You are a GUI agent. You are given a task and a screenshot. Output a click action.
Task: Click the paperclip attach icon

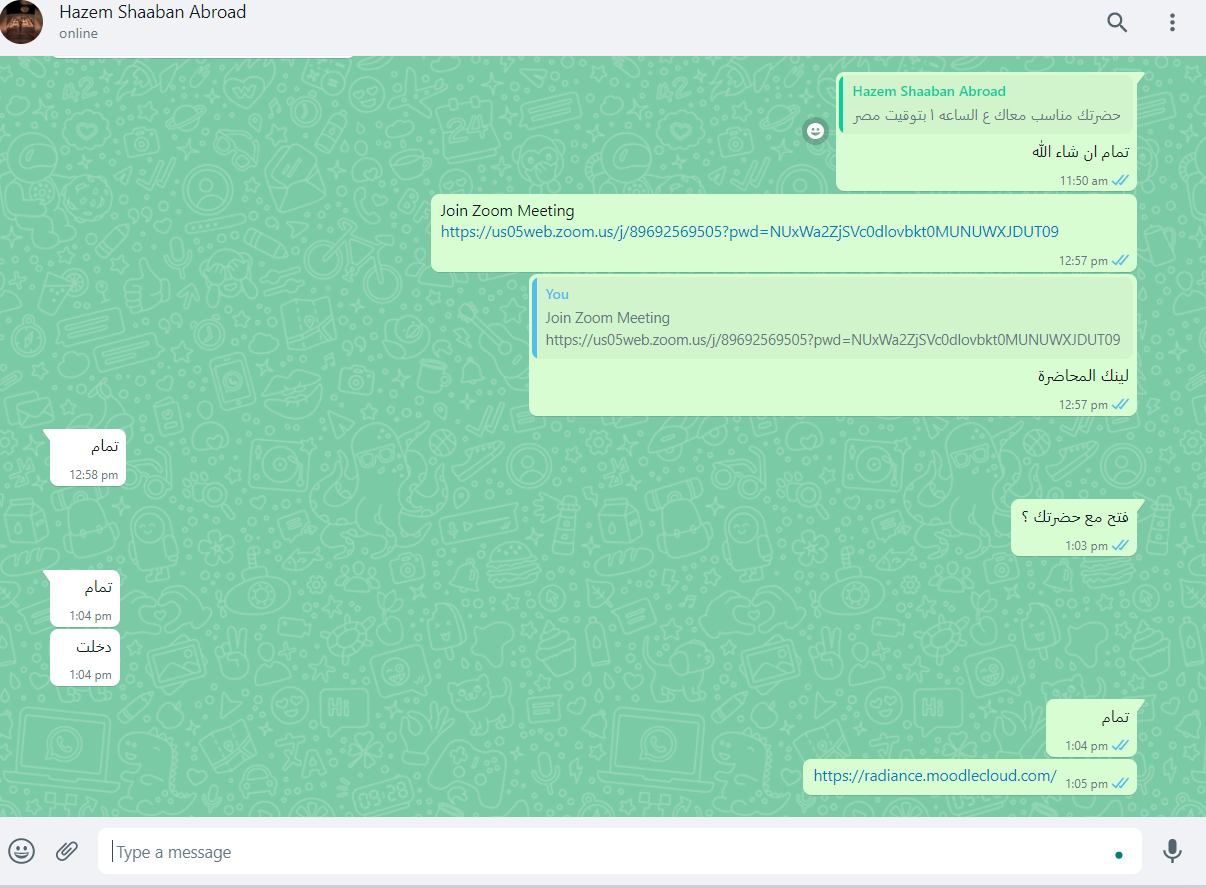click(67, 851)
